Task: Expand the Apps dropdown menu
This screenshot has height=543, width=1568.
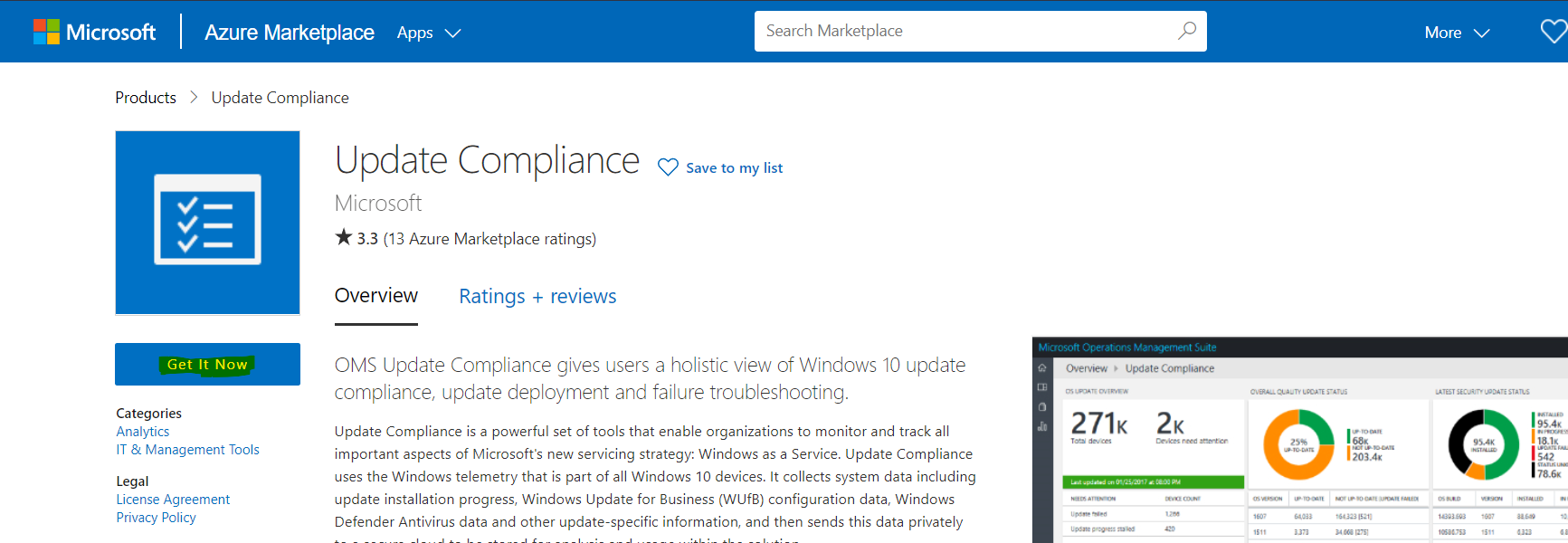Action: pyautogui.click(x=429, y=33)
